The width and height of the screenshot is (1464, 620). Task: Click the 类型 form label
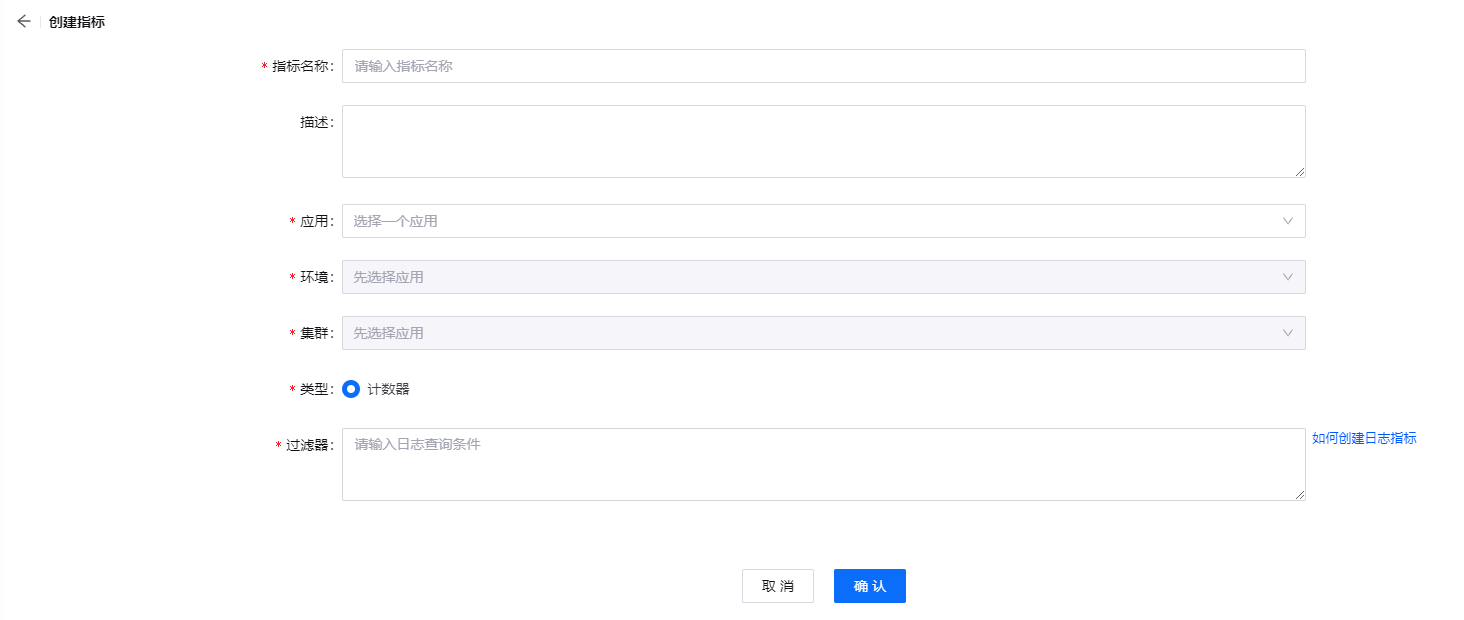[313, 389]
